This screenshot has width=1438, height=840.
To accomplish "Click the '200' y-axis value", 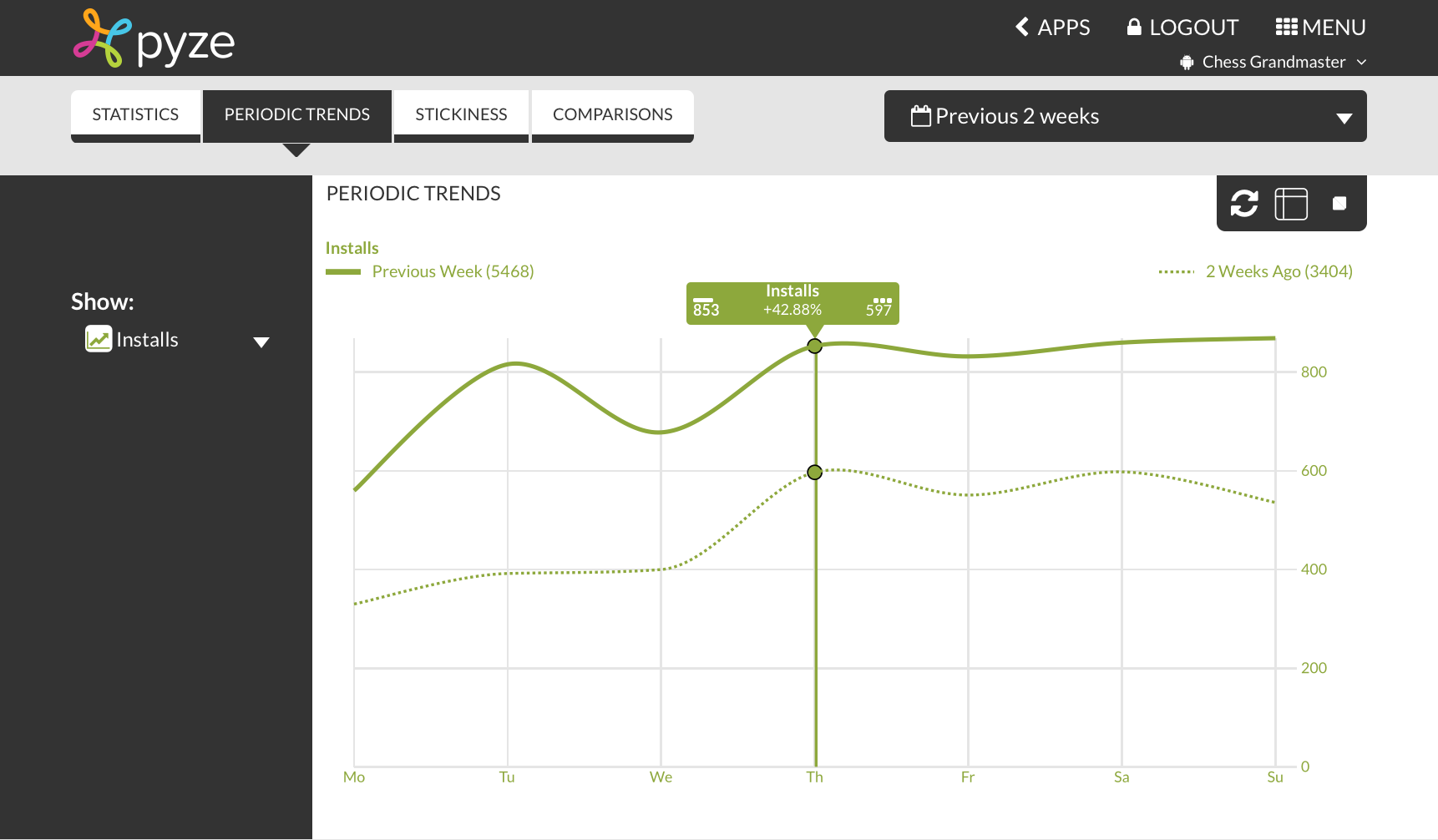I will point(1314,668).
